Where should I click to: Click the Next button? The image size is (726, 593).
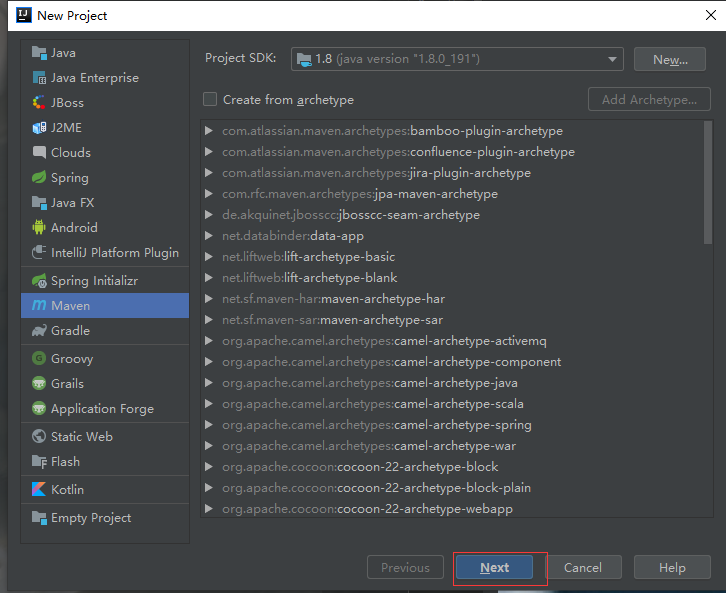click(x=495, y=568)
